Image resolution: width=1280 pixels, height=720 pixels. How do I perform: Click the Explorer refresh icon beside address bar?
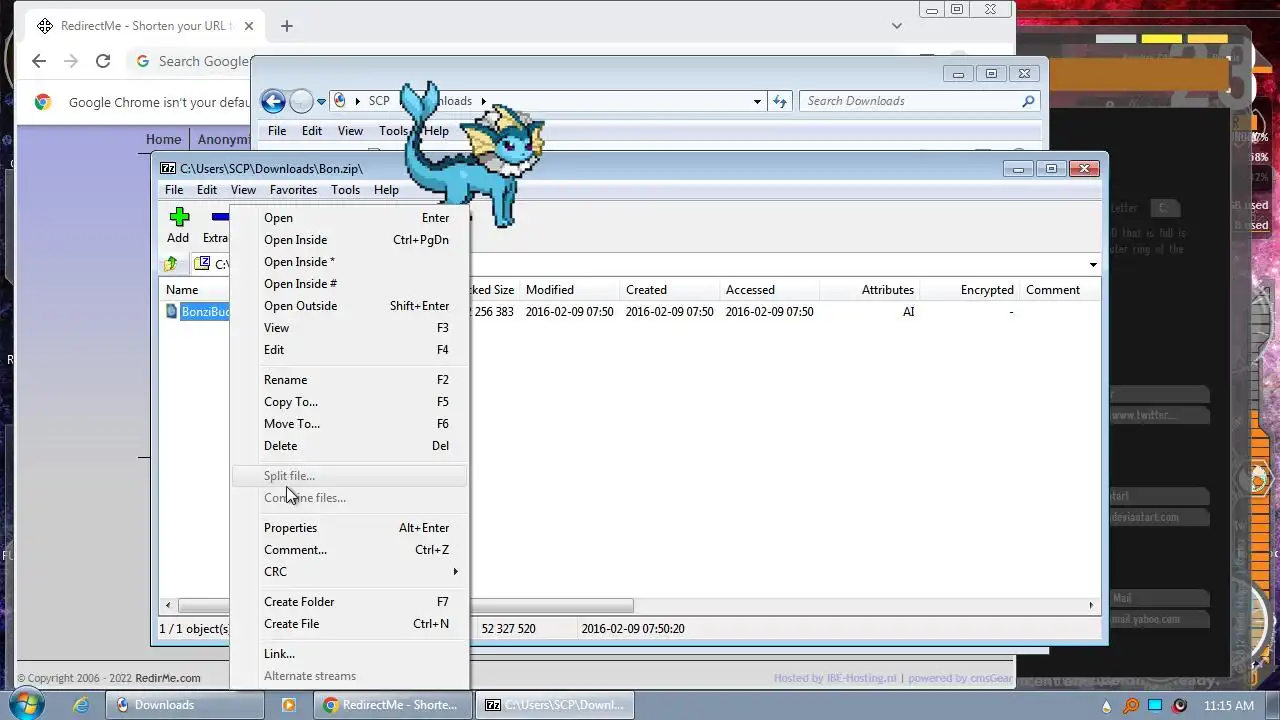pos(780,101)
